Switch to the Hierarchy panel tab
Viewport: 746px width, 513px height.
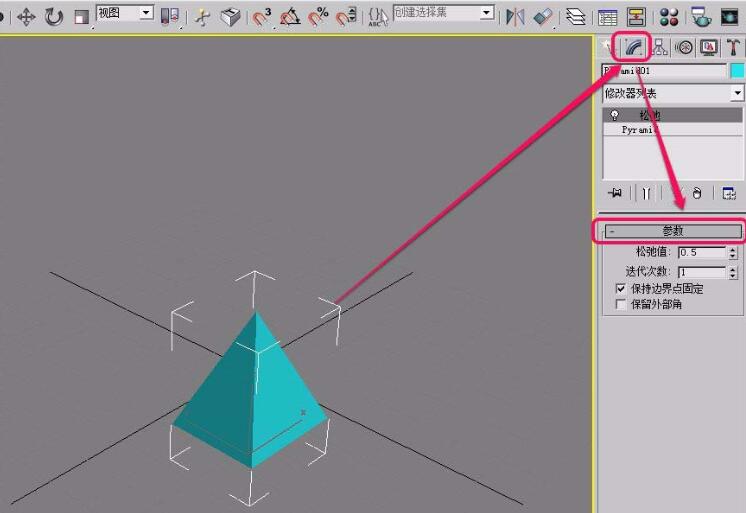(x=659, y=47)
